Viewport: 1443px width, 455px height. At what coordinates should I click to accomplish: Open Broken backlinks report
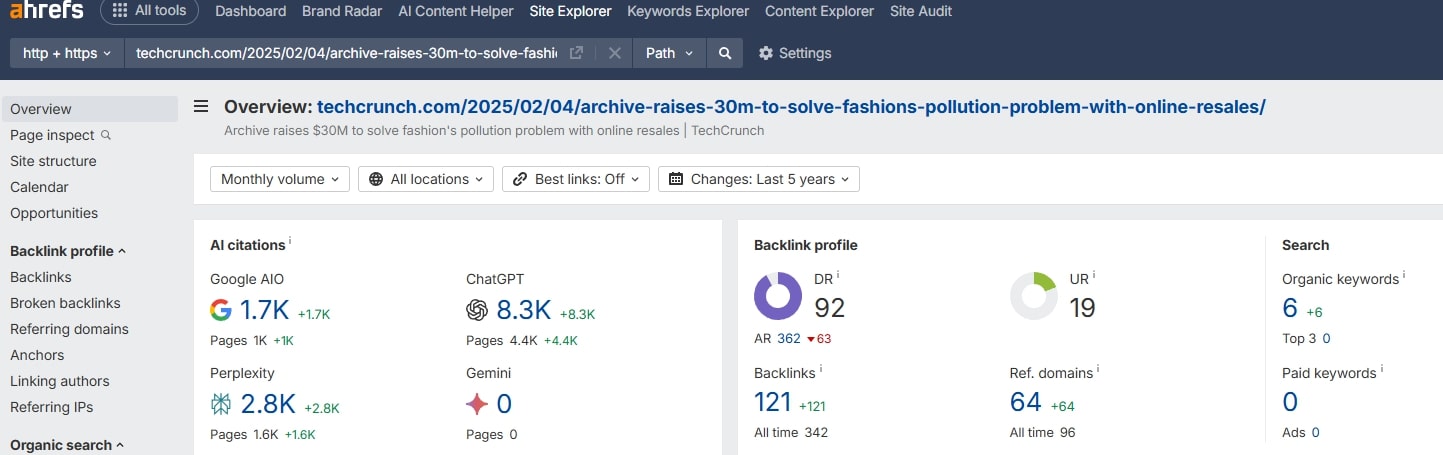(65, 303)
